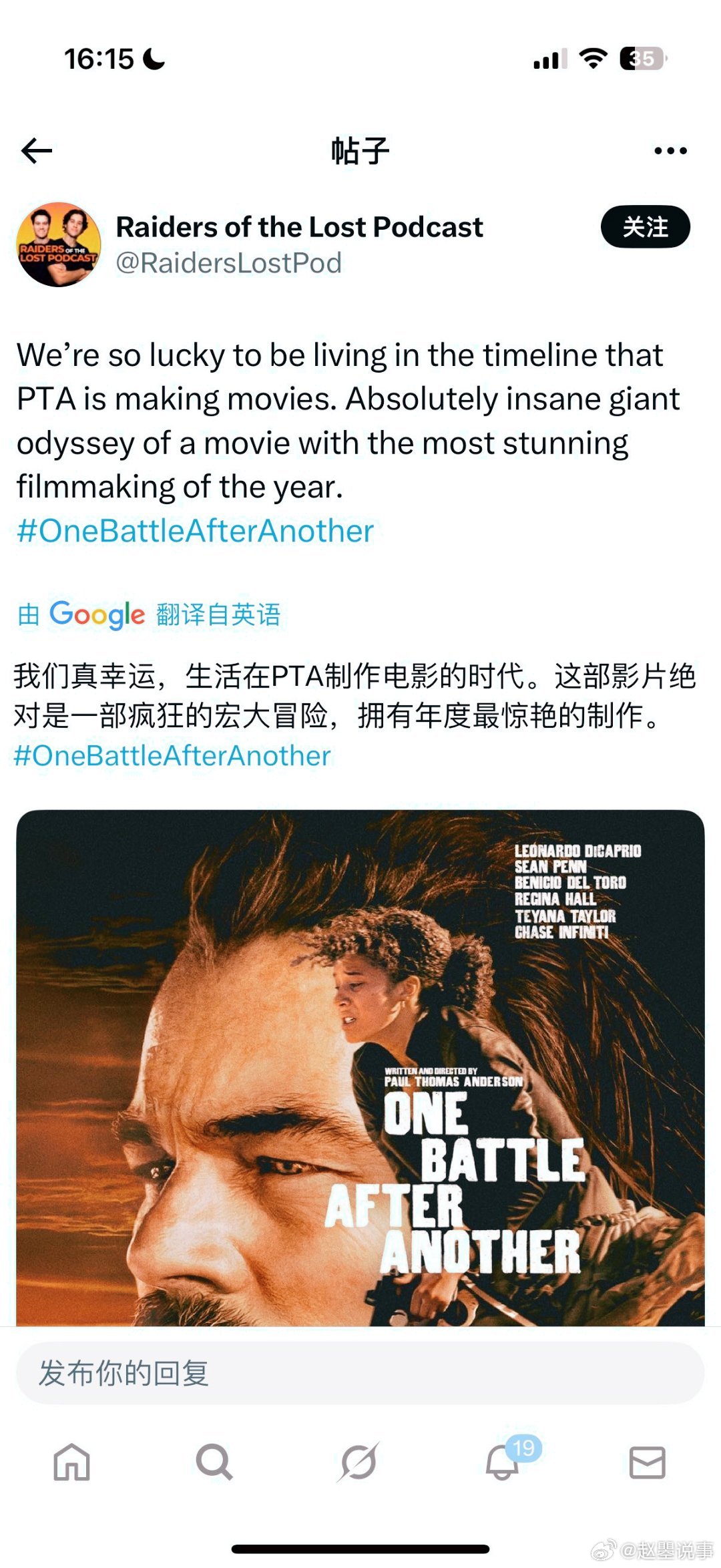721x1568 pixels.
Task: Tap the @RaidersLostPod handle
Action: [229, 263]
